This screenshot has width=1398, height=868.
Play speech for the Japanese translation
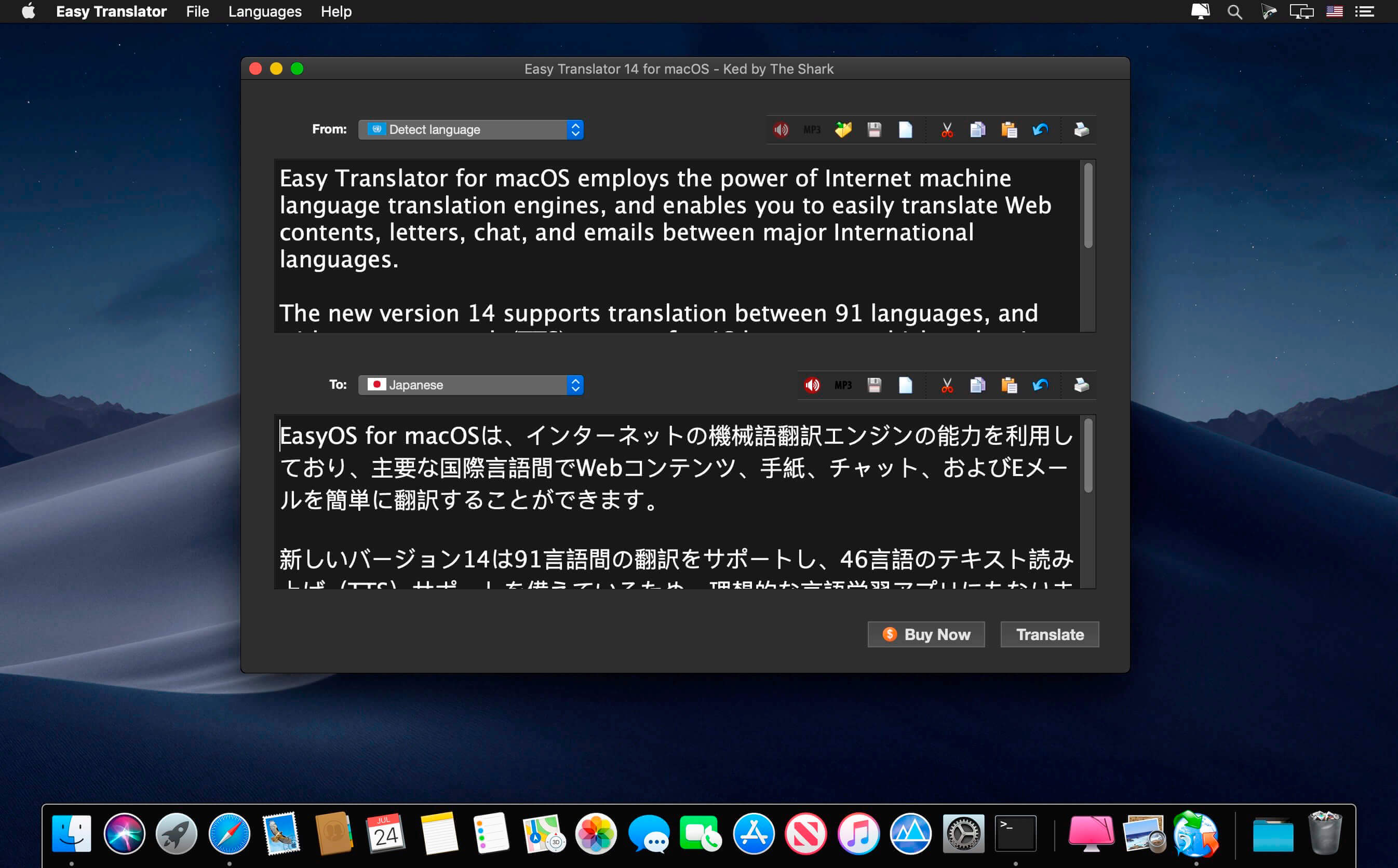812,385
